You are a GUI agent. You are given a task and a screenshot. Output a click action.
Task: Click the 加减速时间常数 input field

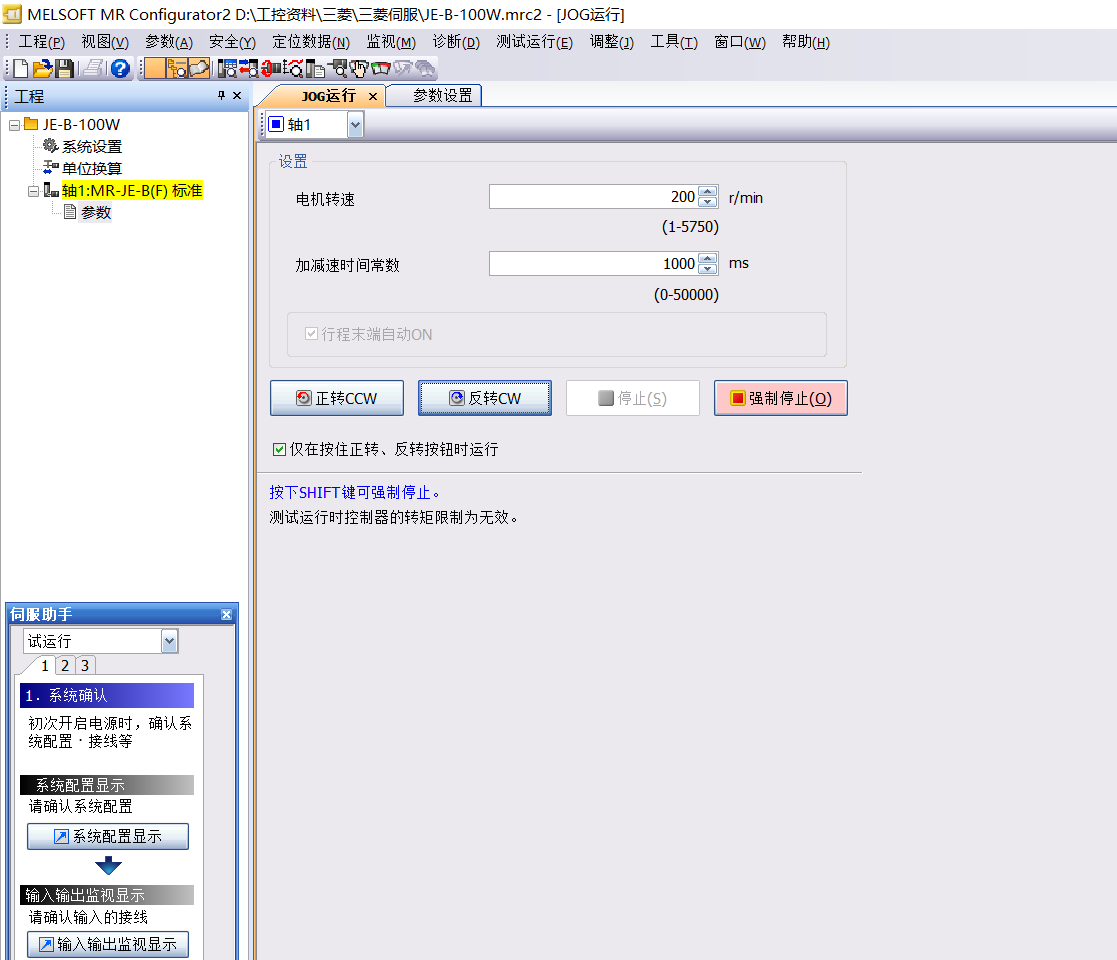point(592,264)
